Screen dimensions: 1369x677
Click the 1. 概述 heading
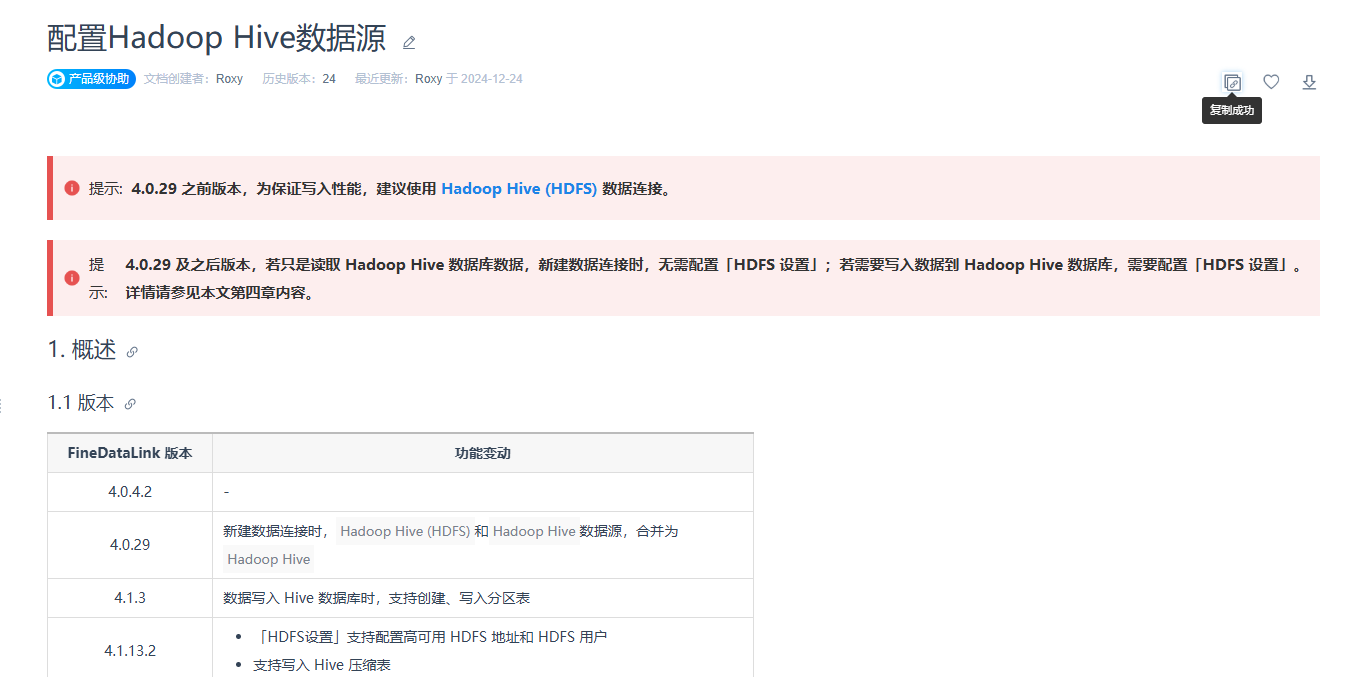[82, 350]
